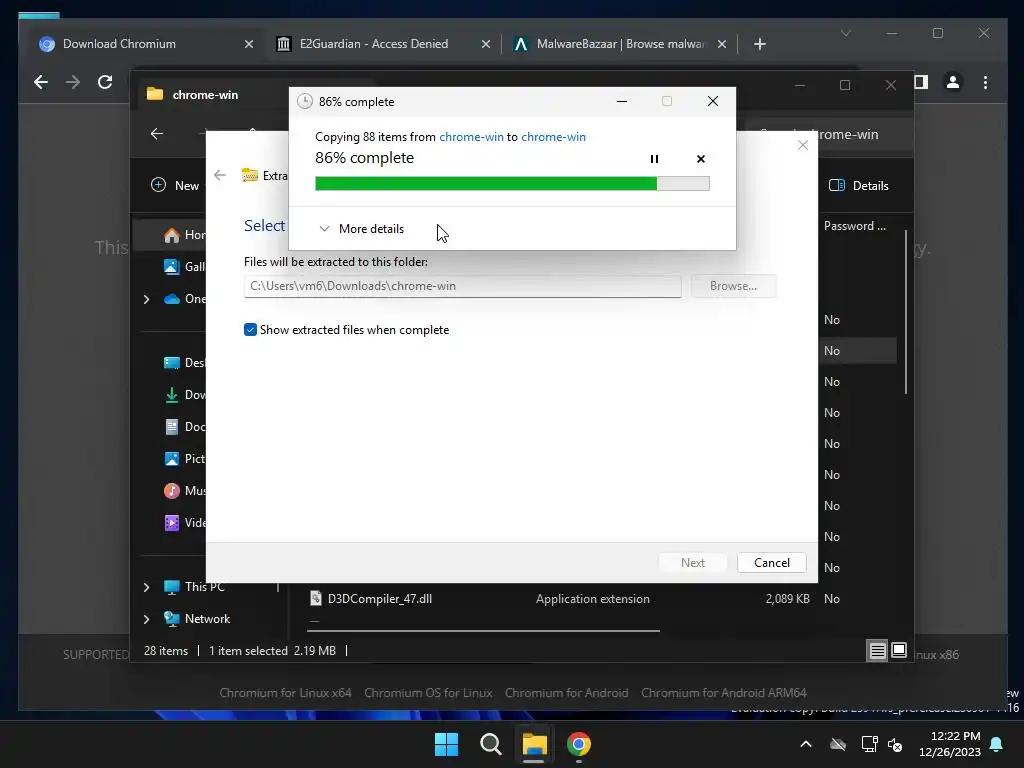Open the notification bell
Screen dimensions: 1024x768
click(997, 744)
